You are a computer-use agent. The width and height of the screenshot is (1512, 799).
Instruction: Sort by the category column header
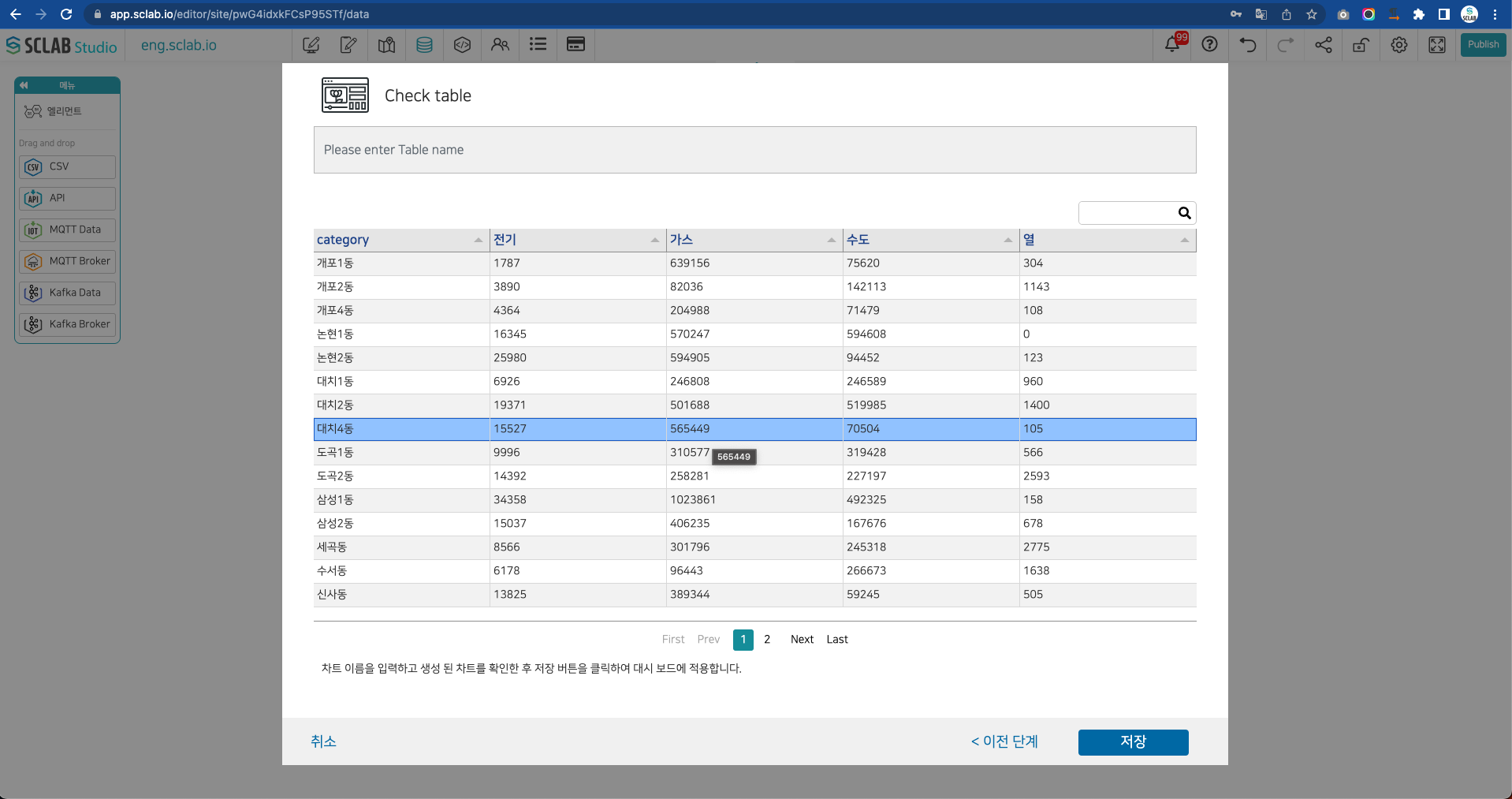click(x=401, y=240)
